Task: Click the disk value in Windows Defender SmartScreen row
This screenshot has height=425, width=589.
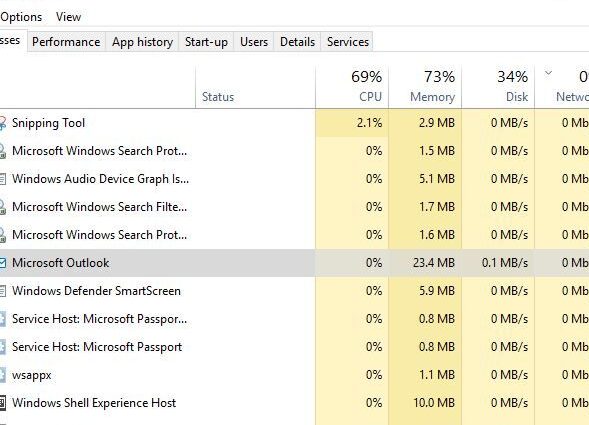Action: pos(509,291)
